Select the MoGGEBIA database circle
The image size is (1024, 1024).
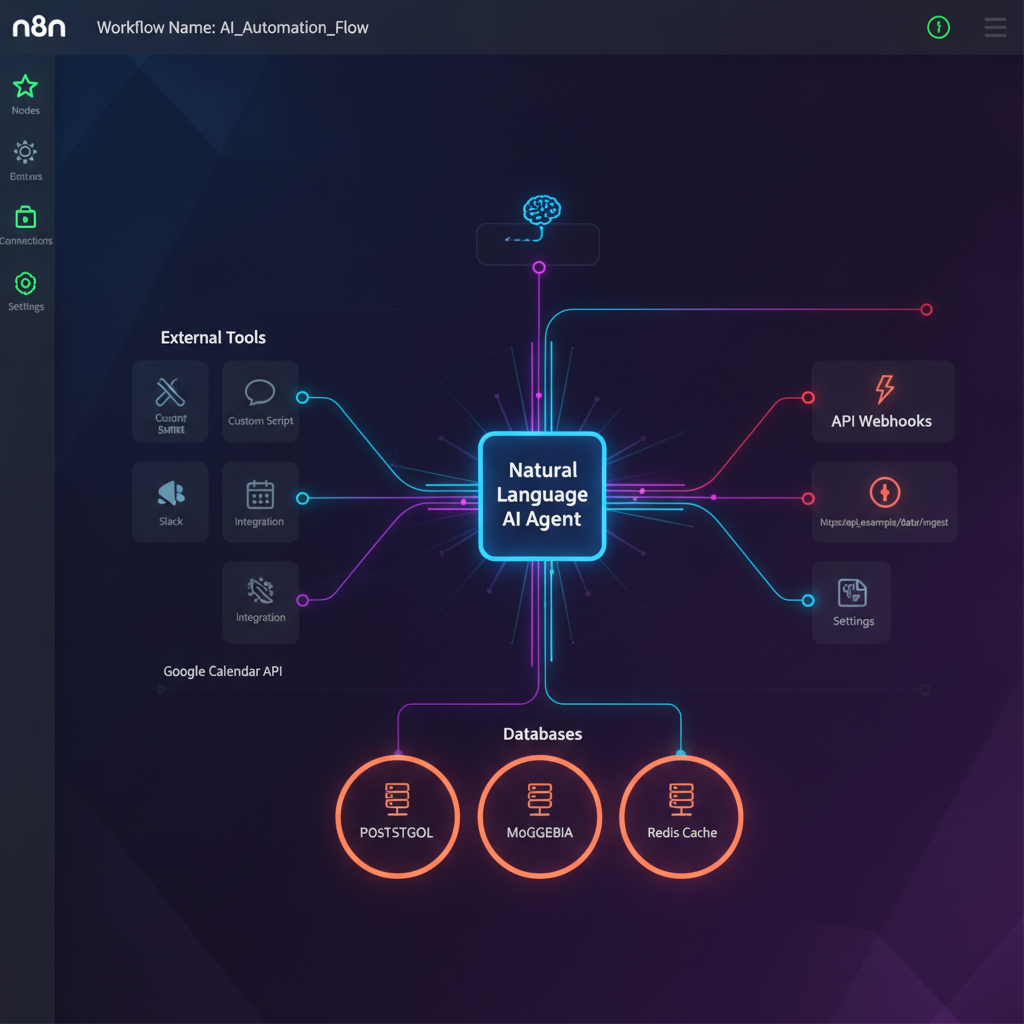tap(539, 816)
